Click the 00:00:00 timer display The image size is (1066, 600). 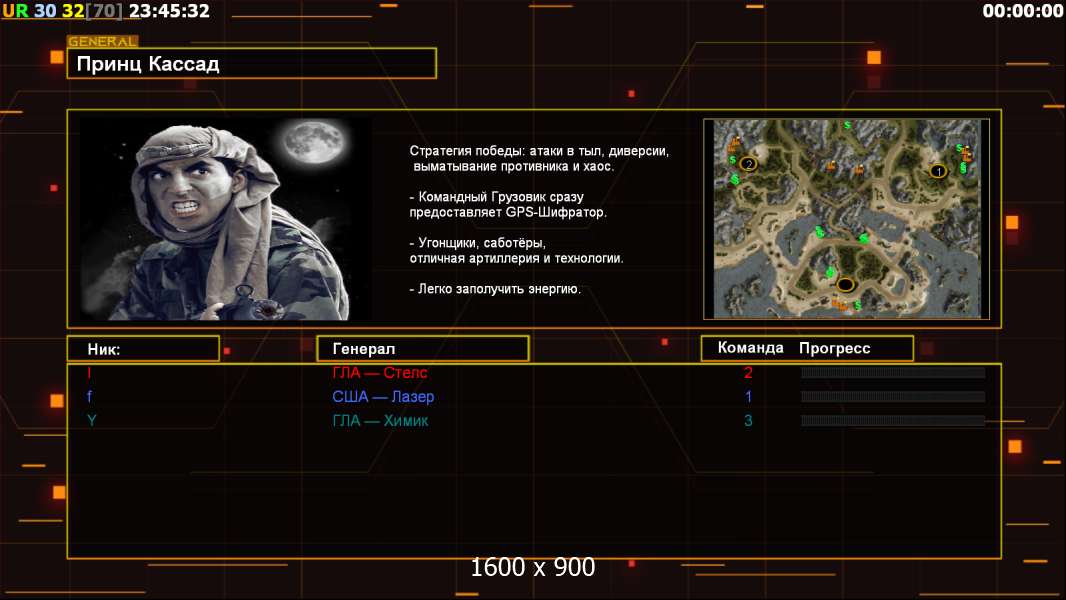(x=1022, y=11)
